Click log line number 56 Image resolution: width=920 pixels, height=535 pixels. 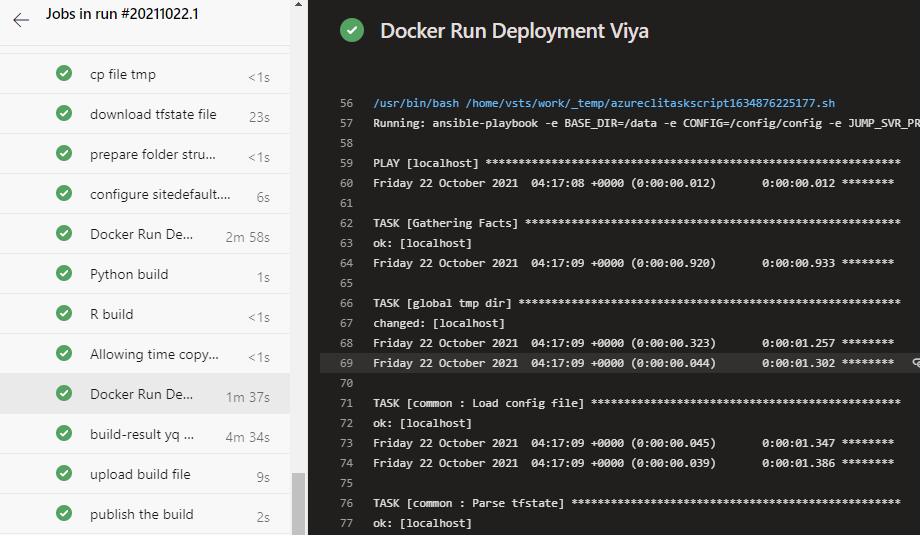(346, 103)
